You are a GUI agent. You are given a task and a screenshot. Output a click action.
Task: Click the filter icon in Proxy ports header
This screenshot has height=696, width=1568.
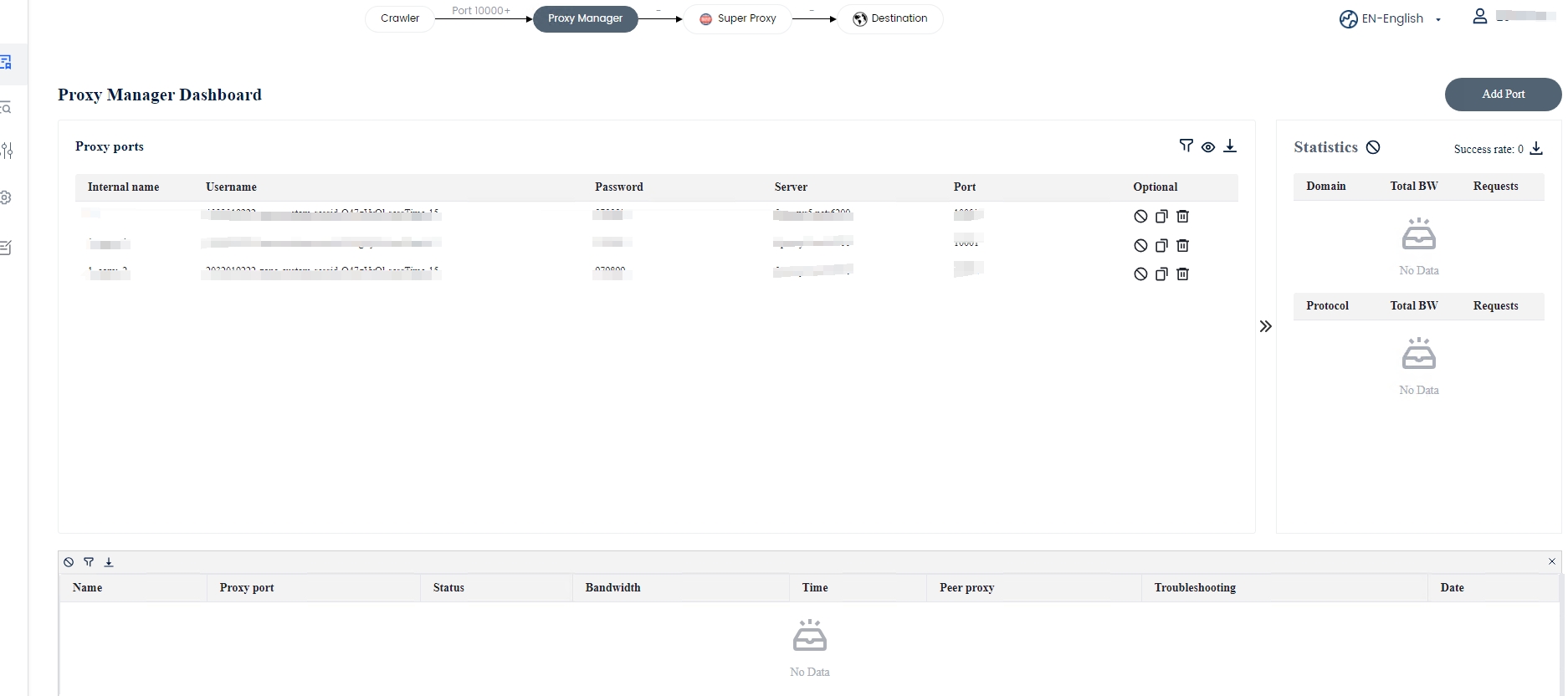(1186, 146)
